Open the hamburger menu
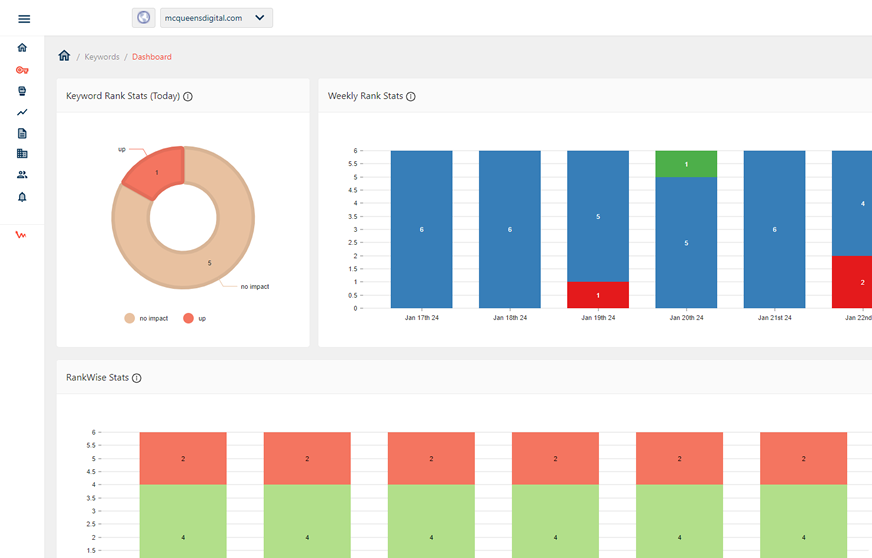The image size is (872, 558). tap(24, 19)
